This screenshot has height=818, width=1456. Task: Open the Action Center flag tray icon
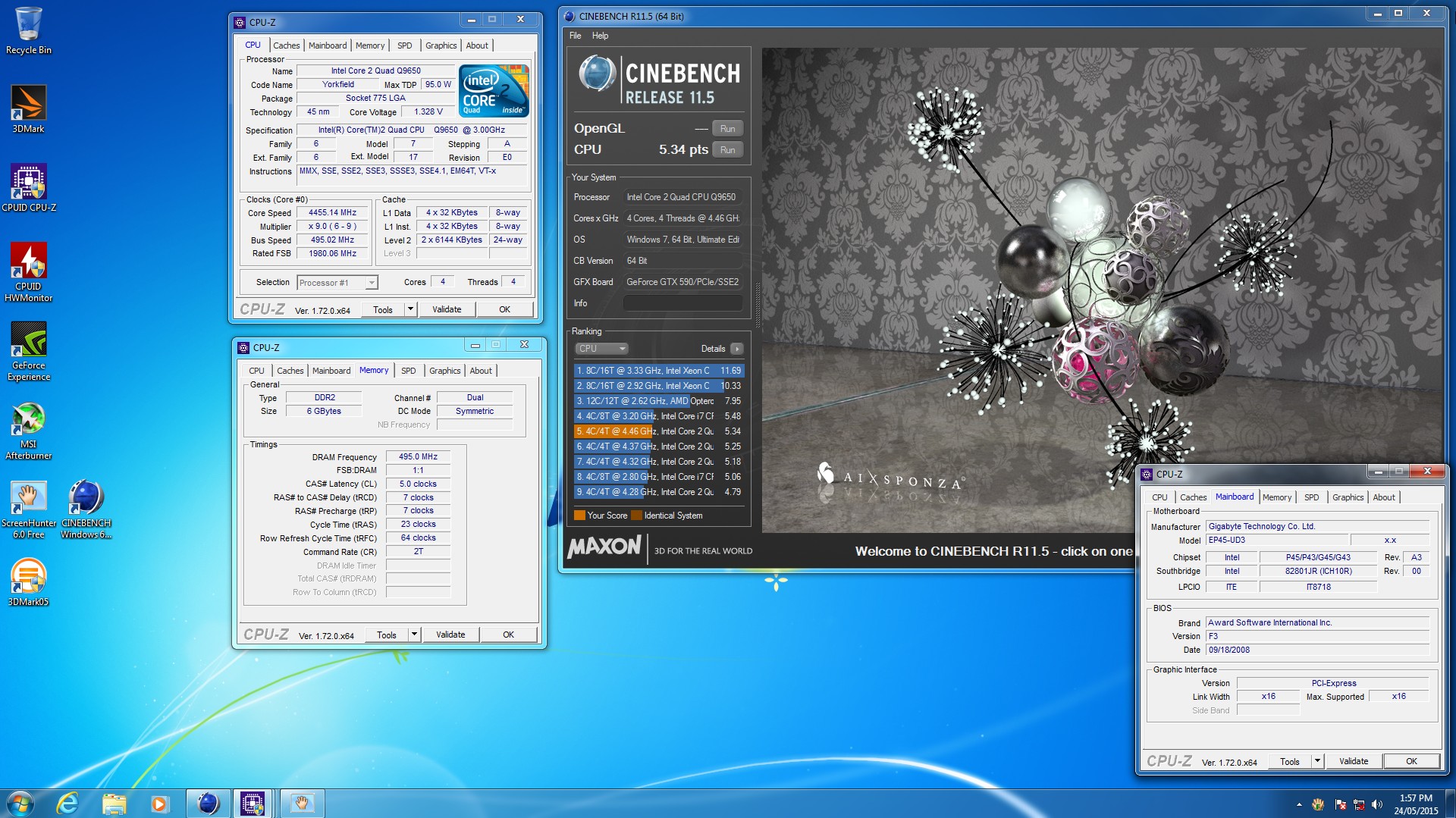point(1340,804)
